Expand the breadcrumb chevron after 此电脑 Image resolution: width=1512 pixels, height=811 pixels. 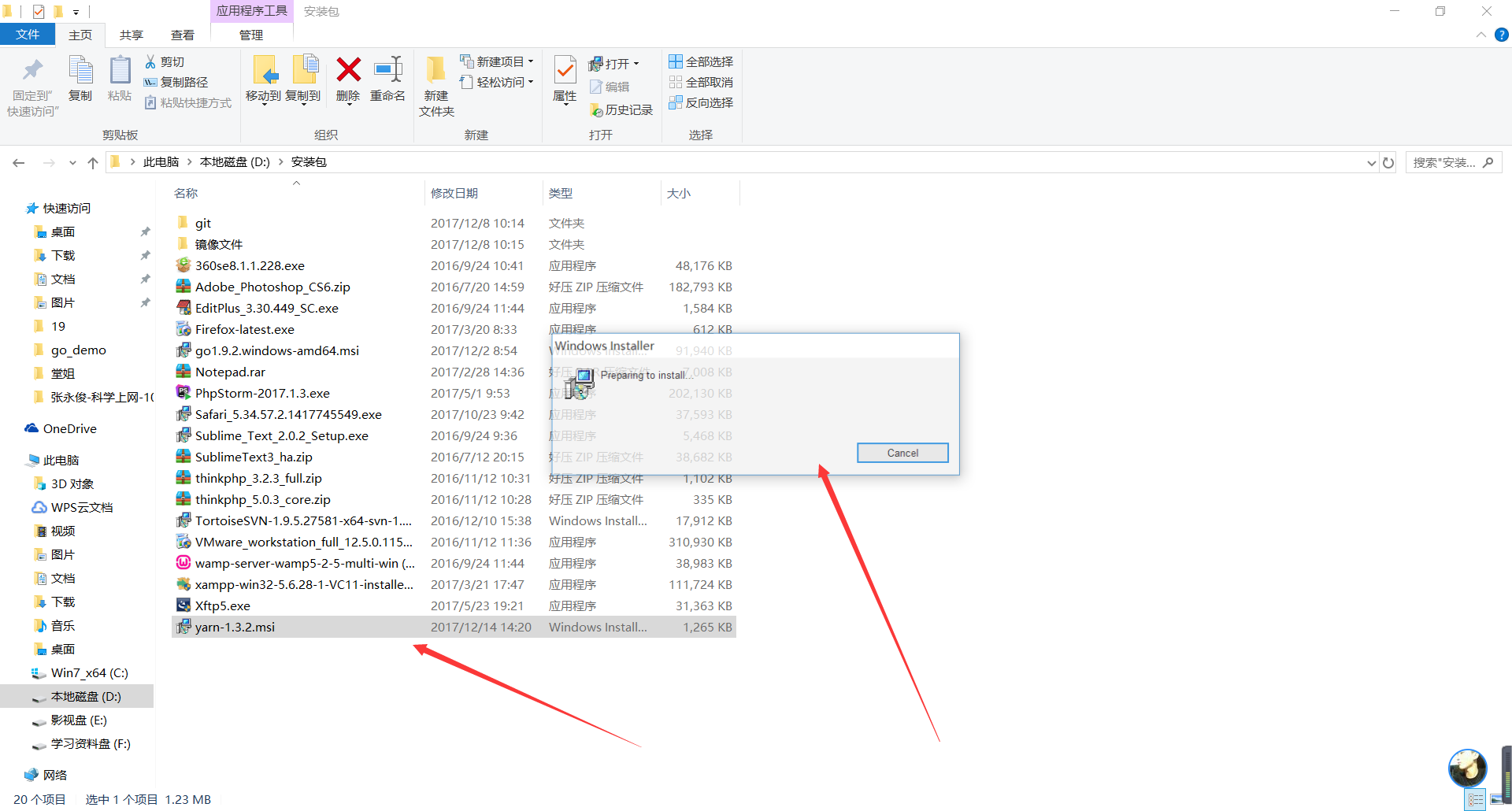pos(190,162)
